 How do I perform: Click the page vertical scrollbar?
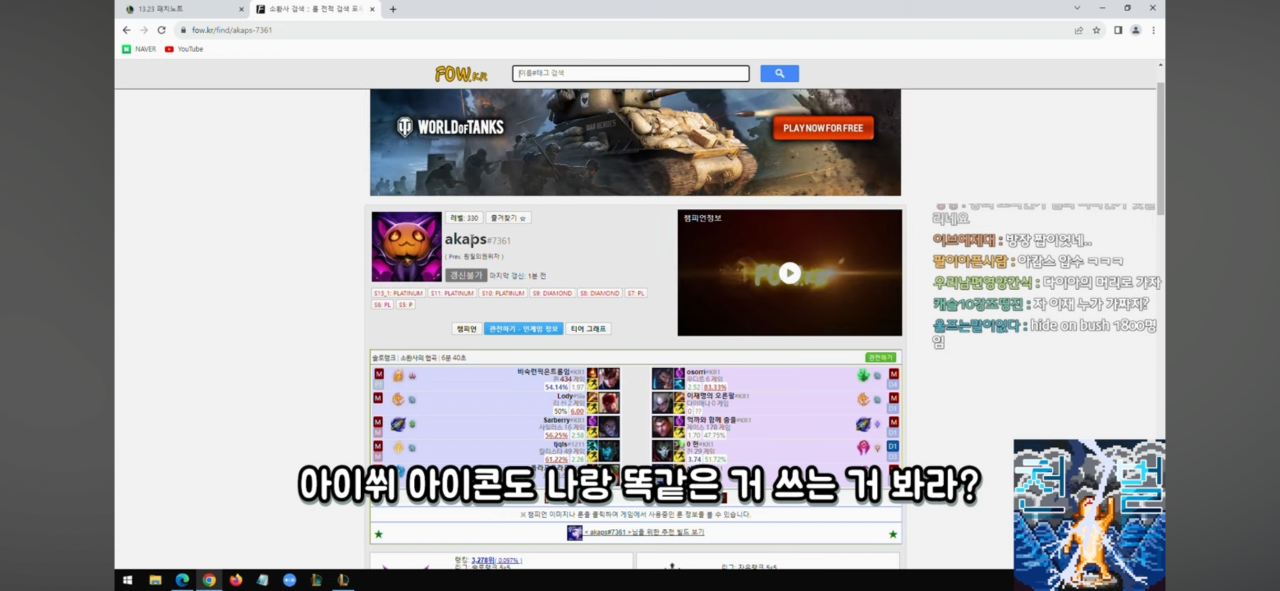coord(1160,149)
